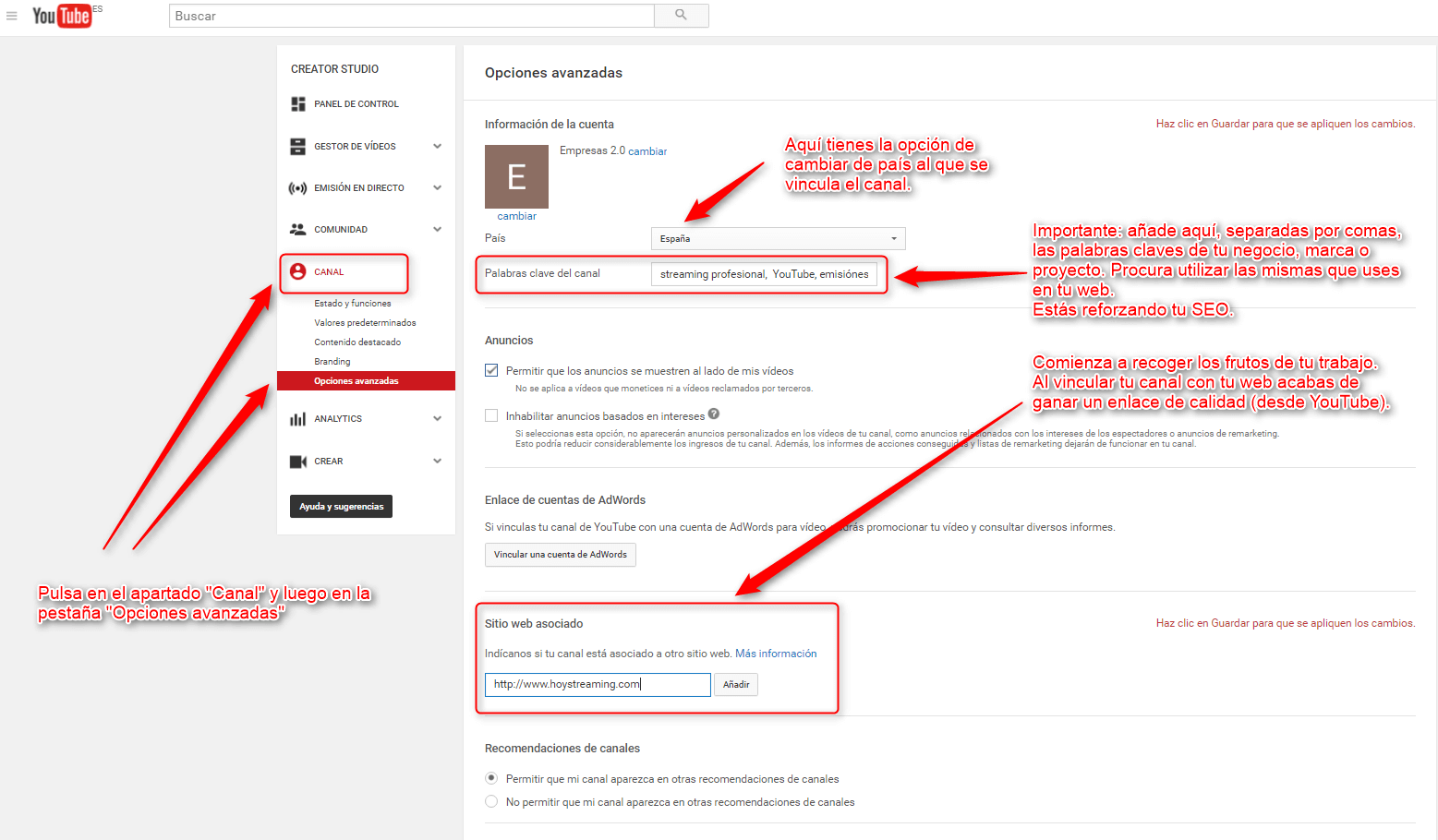The image size is (1438, 840).
Task: Open Panel de control menu item
Action: tap(356, 104)
